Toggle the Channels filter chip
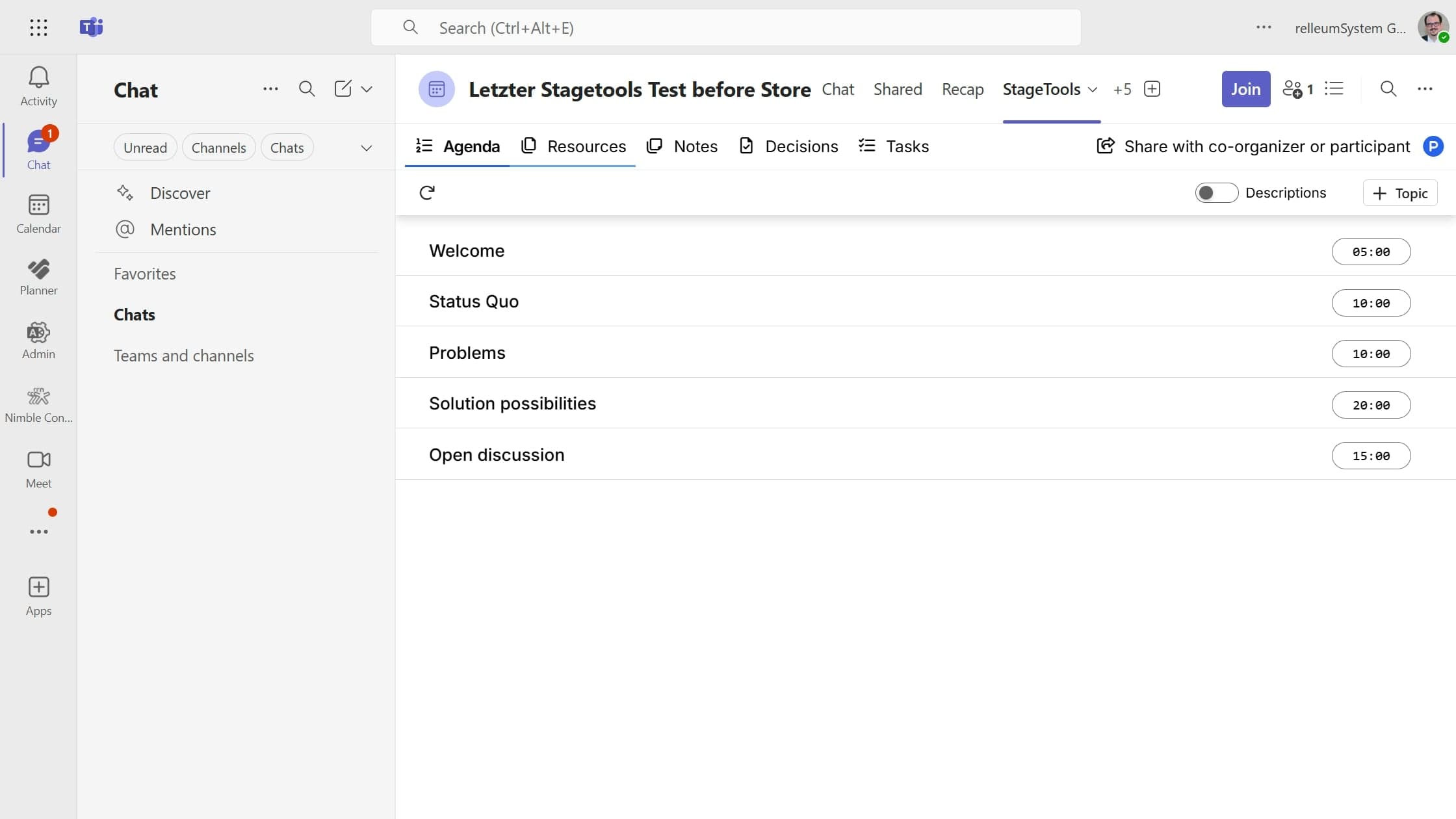 (x=219, y=148)
